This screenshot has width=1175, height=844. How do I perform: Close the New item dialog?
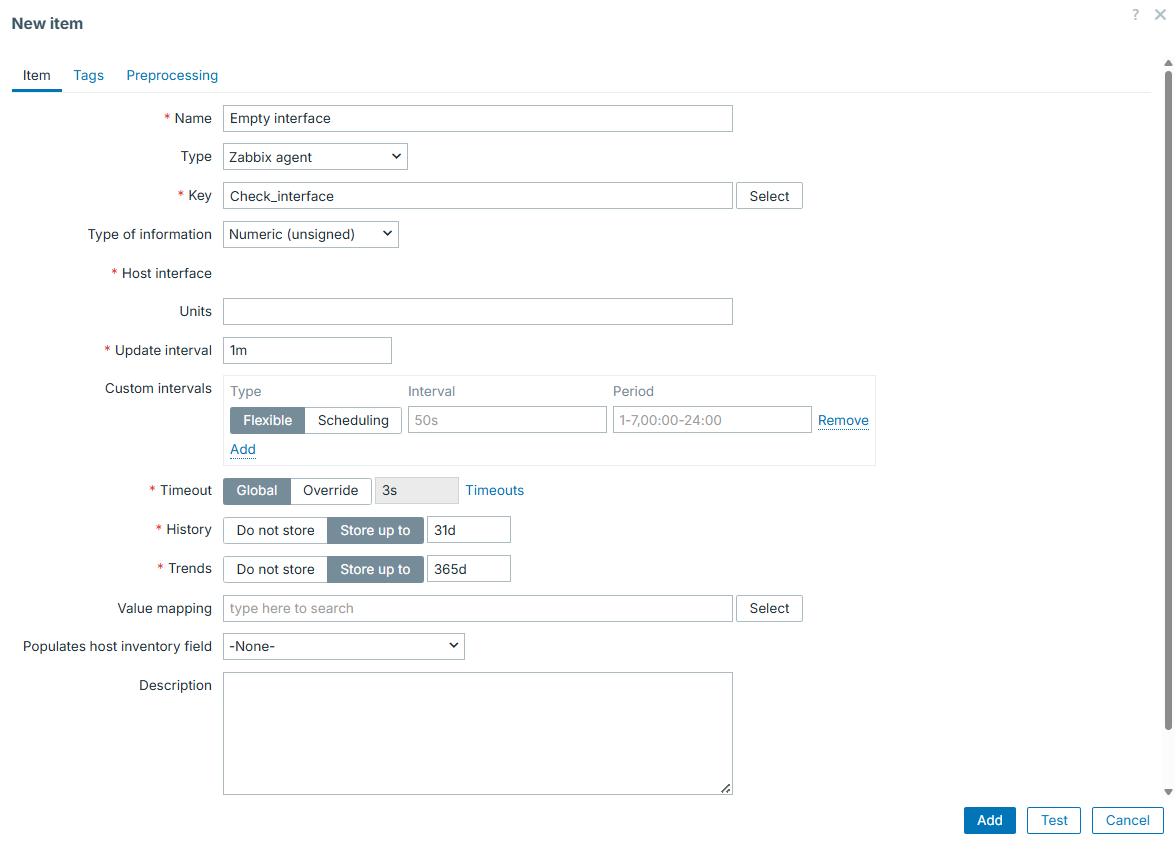click(1160, 15)
